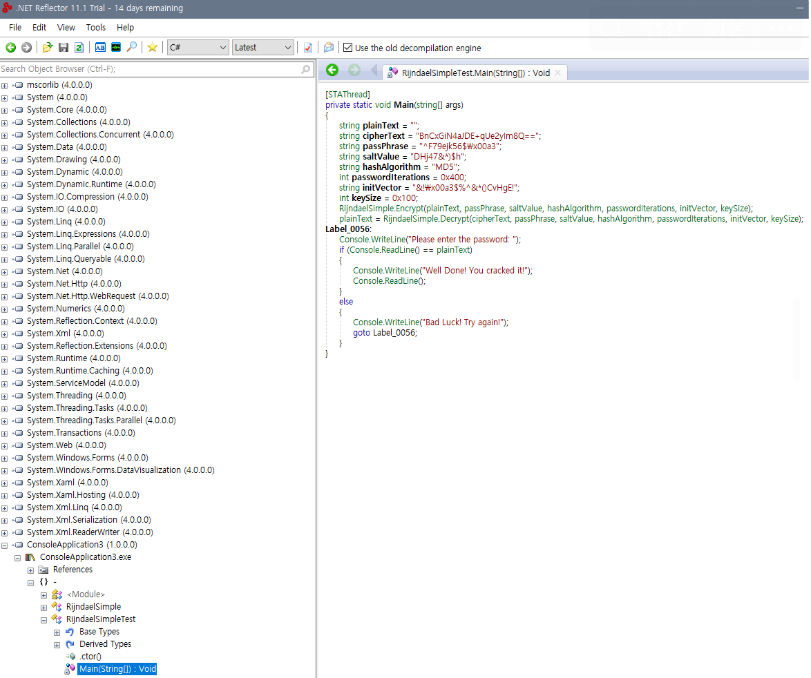Viewport: 811px width, 678px height.
Task: Expand the RijndaelSimple class node
Action: [44, 607]
